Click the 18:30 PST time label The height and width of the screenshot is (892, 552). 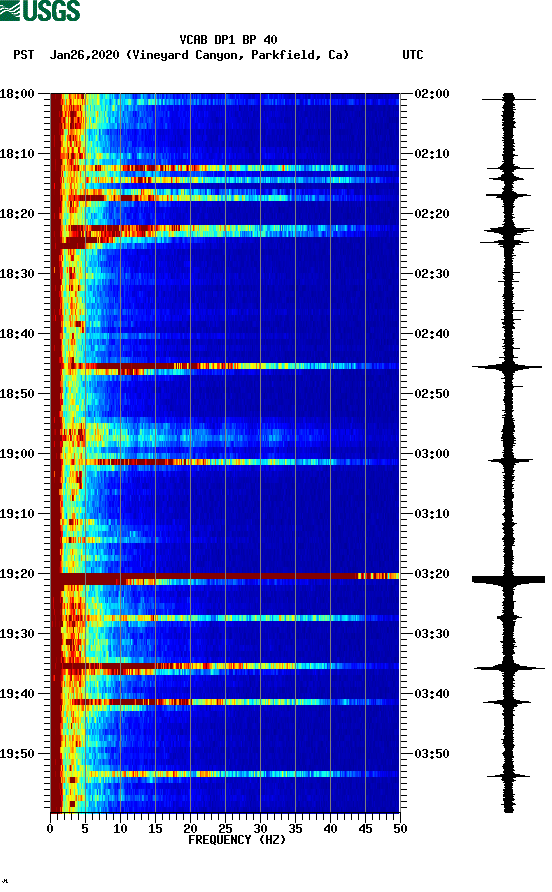click(x=17, y=274)
